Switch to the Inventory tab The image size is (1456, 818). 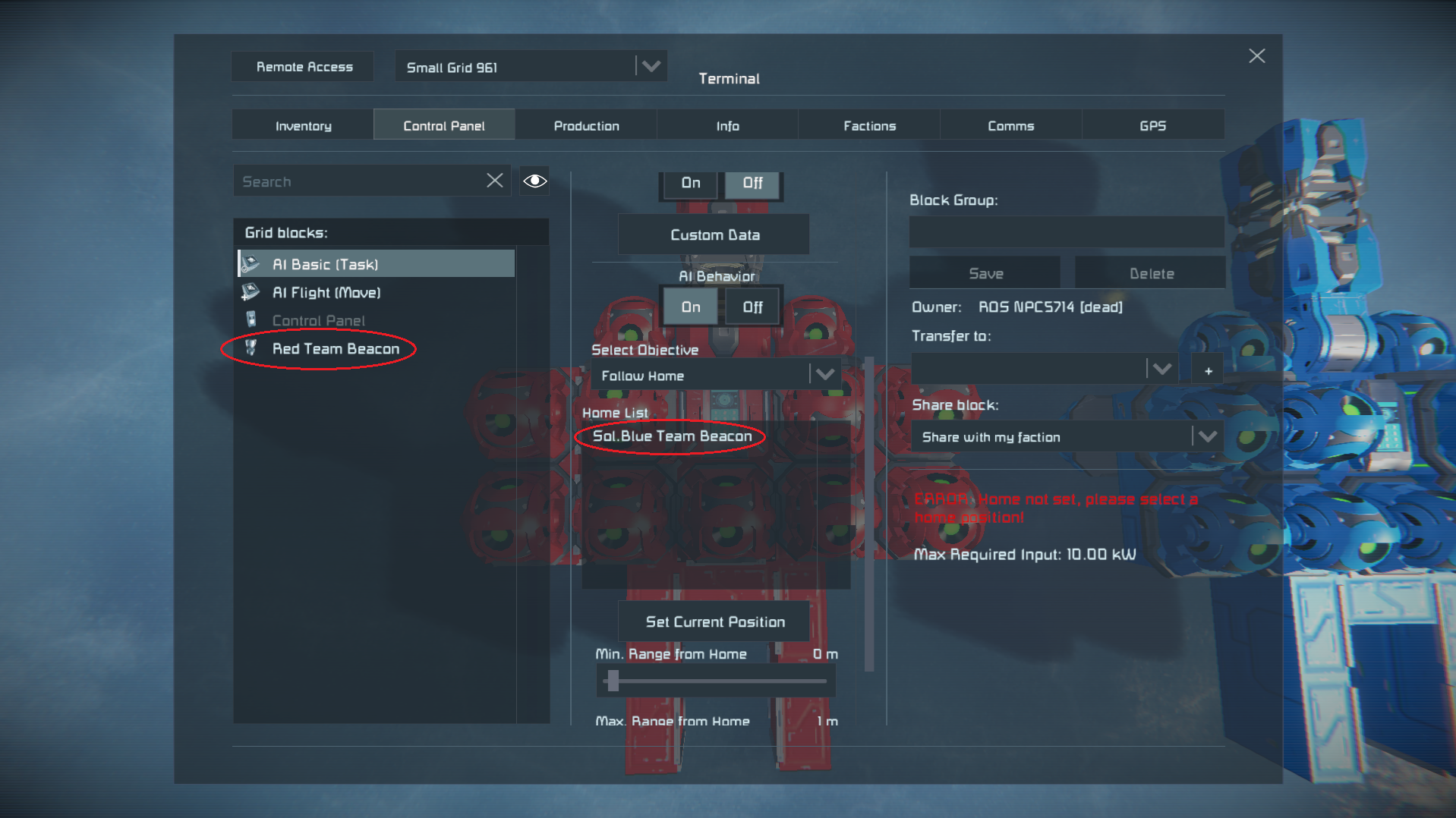[303, 126]
